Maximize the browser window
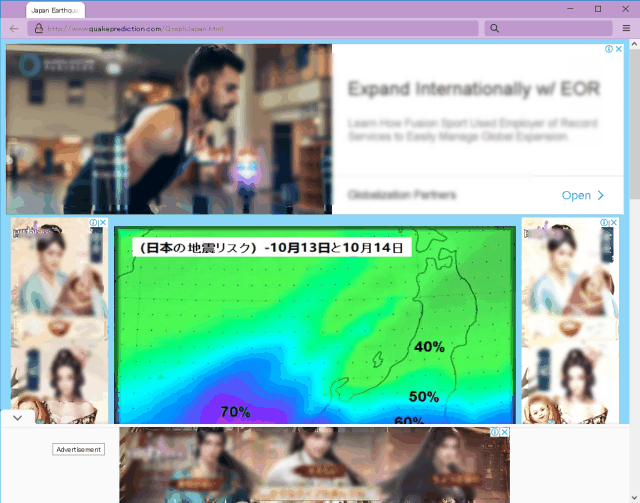 click(x=598, y=9)
